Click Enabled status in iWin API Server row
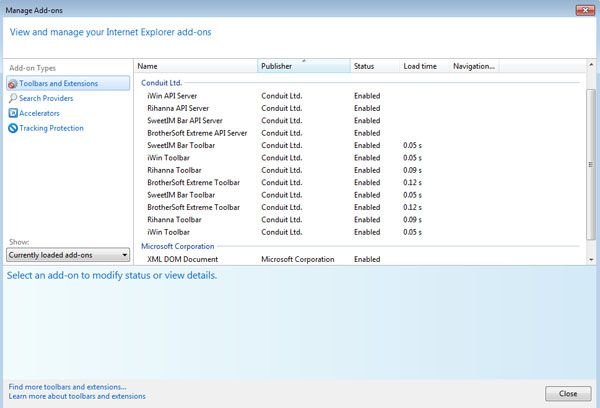Viewport: 600px width, 408px height. pyautogui.click(x=367, y=96)
